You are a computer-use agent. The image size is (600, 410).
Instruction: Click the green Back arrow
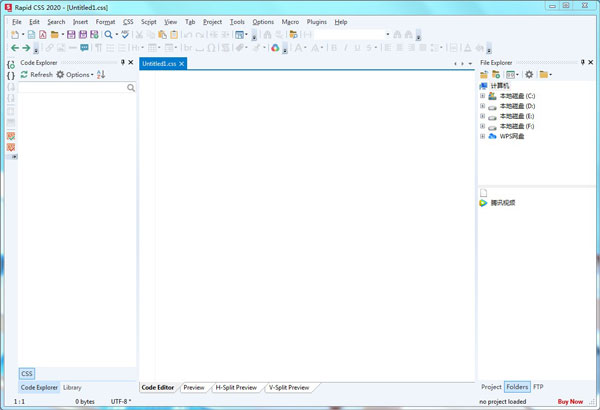point(15,48)
